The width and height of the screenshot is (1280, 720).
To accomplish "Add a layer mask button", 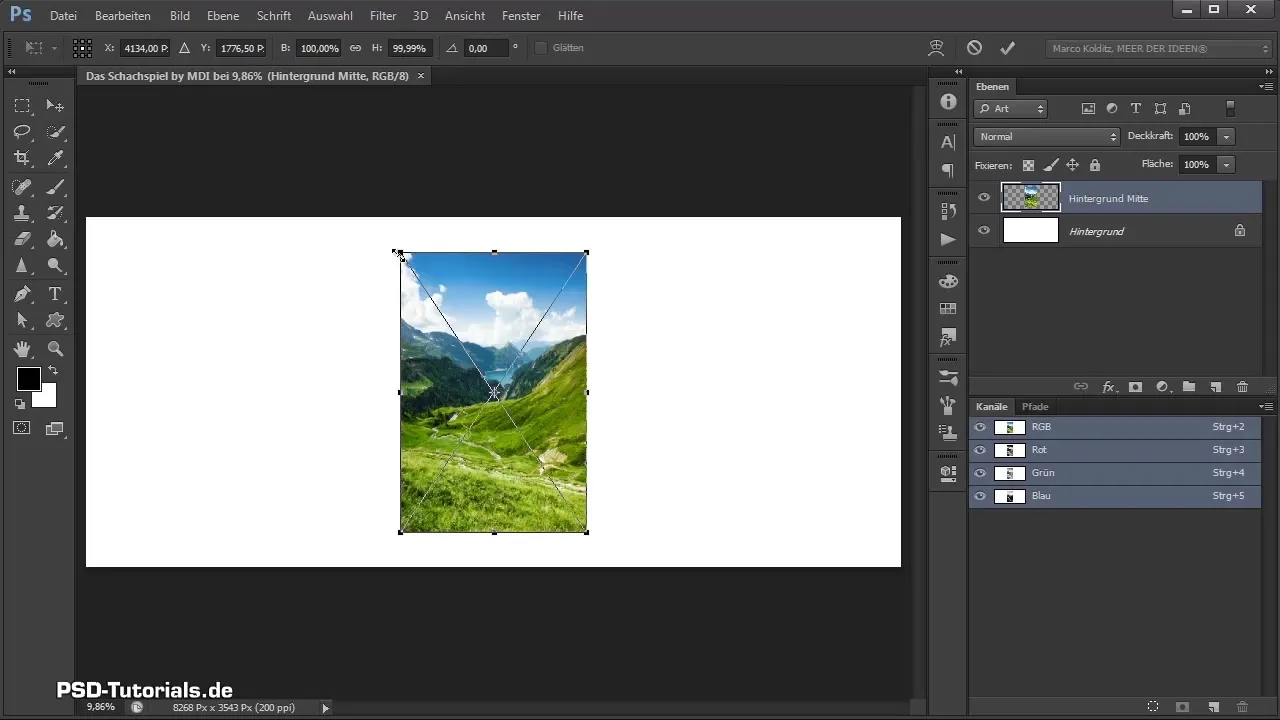I will click(x=1135, y=386).
